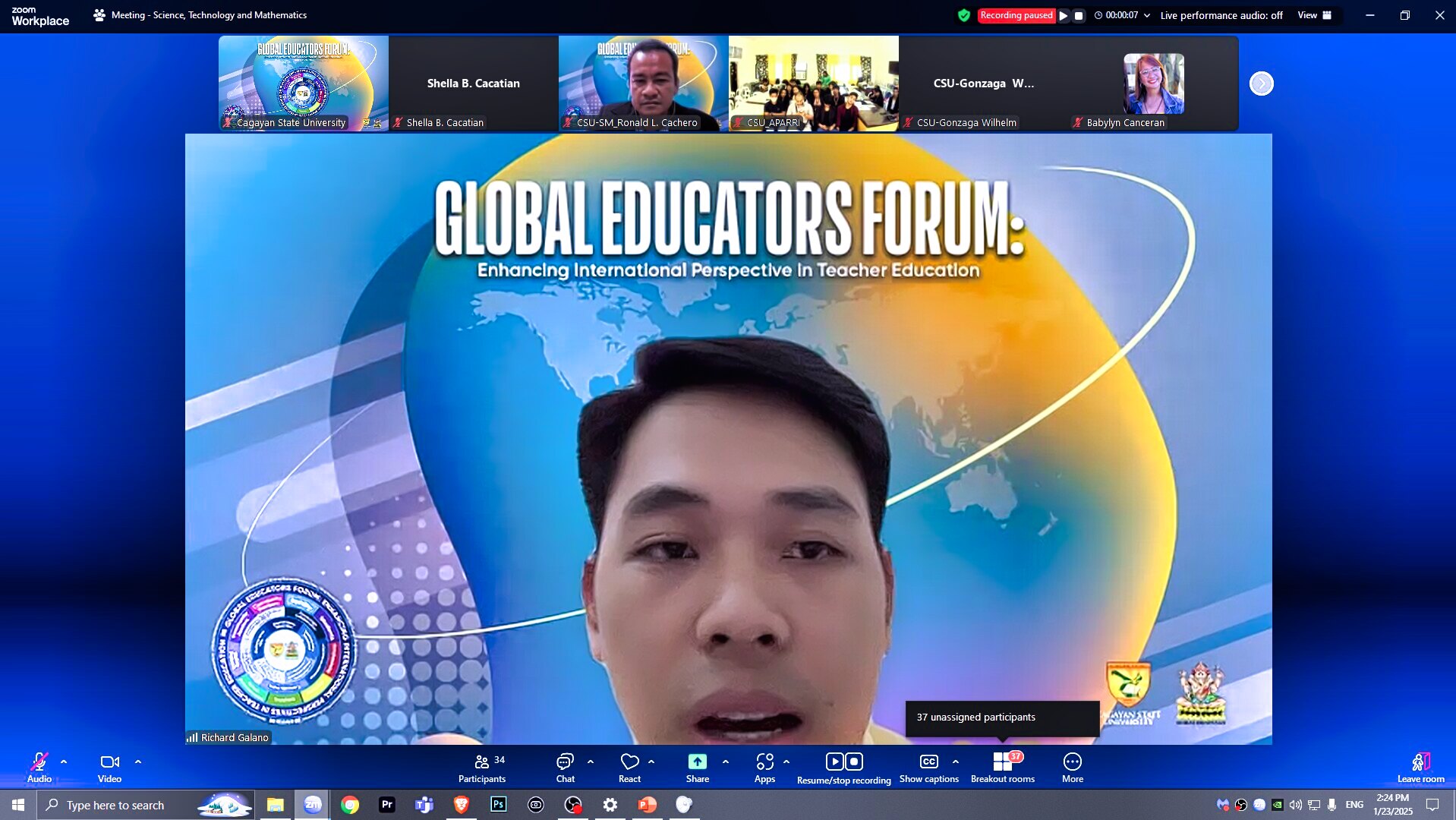The height and width of the screenshot is (820, 1456).
Task: Click the 37 unassigned participants tooltip
Action: [x=1002, y=717]
